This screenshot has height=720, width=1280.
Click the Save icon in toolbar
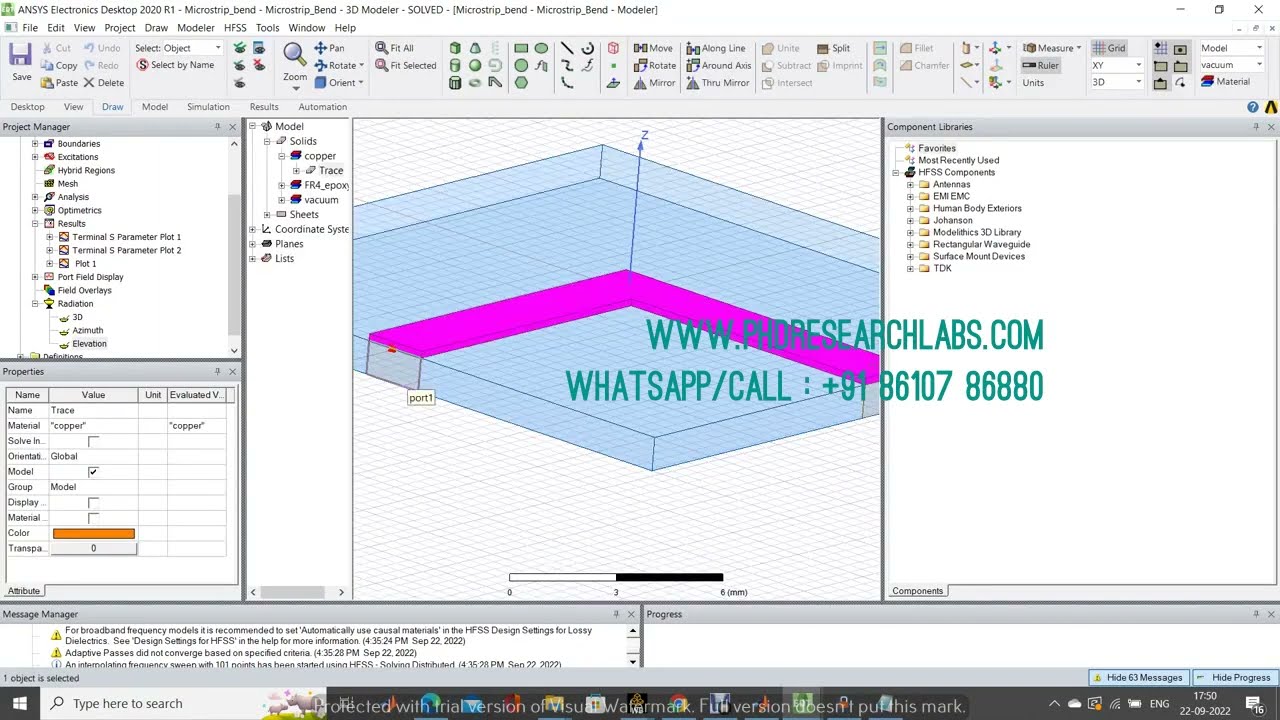coord(21,62)
